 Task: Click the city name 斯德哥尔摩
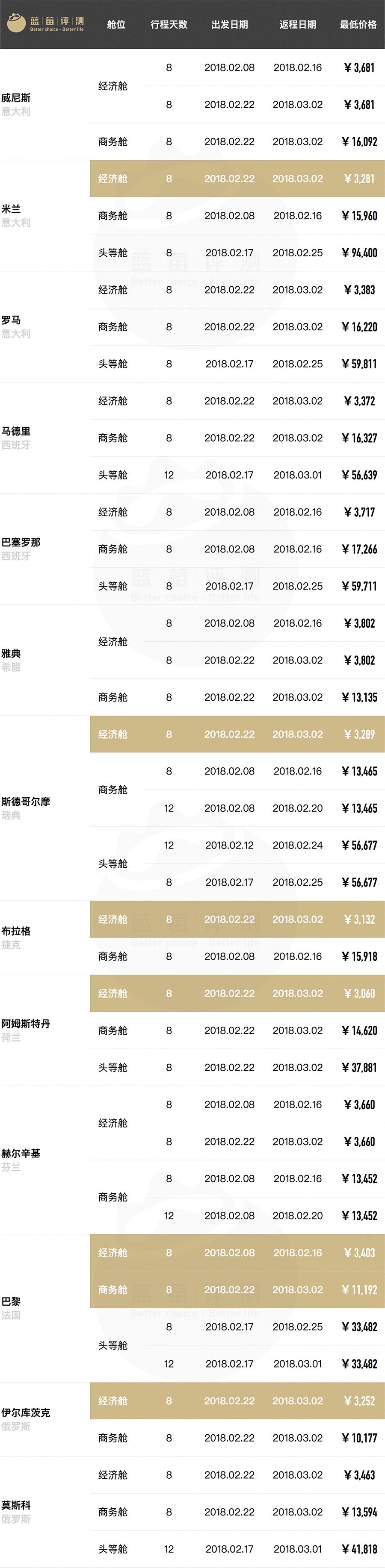(26, 801)
